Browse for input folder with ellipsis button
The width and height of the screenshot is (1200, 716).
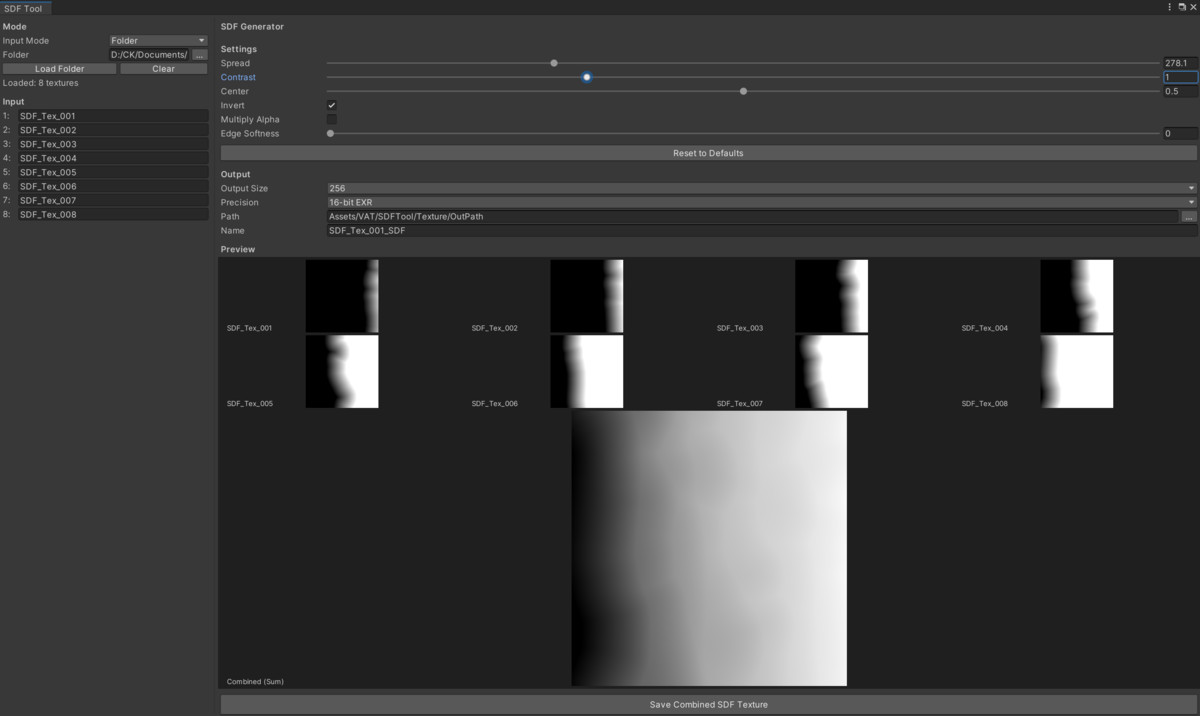pos(199,55)
